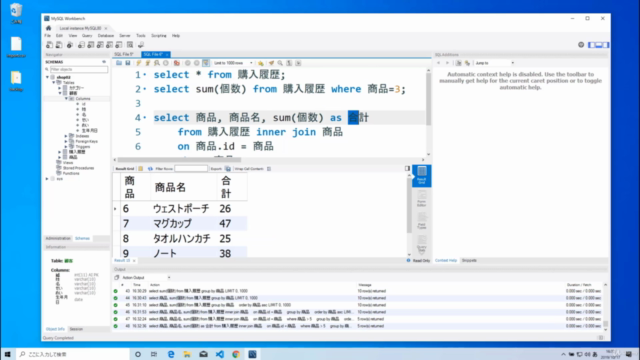Open the Scripting menu
Image resolution: width=640 pixels, height=360 pixels.
click(x=159, y=36)
